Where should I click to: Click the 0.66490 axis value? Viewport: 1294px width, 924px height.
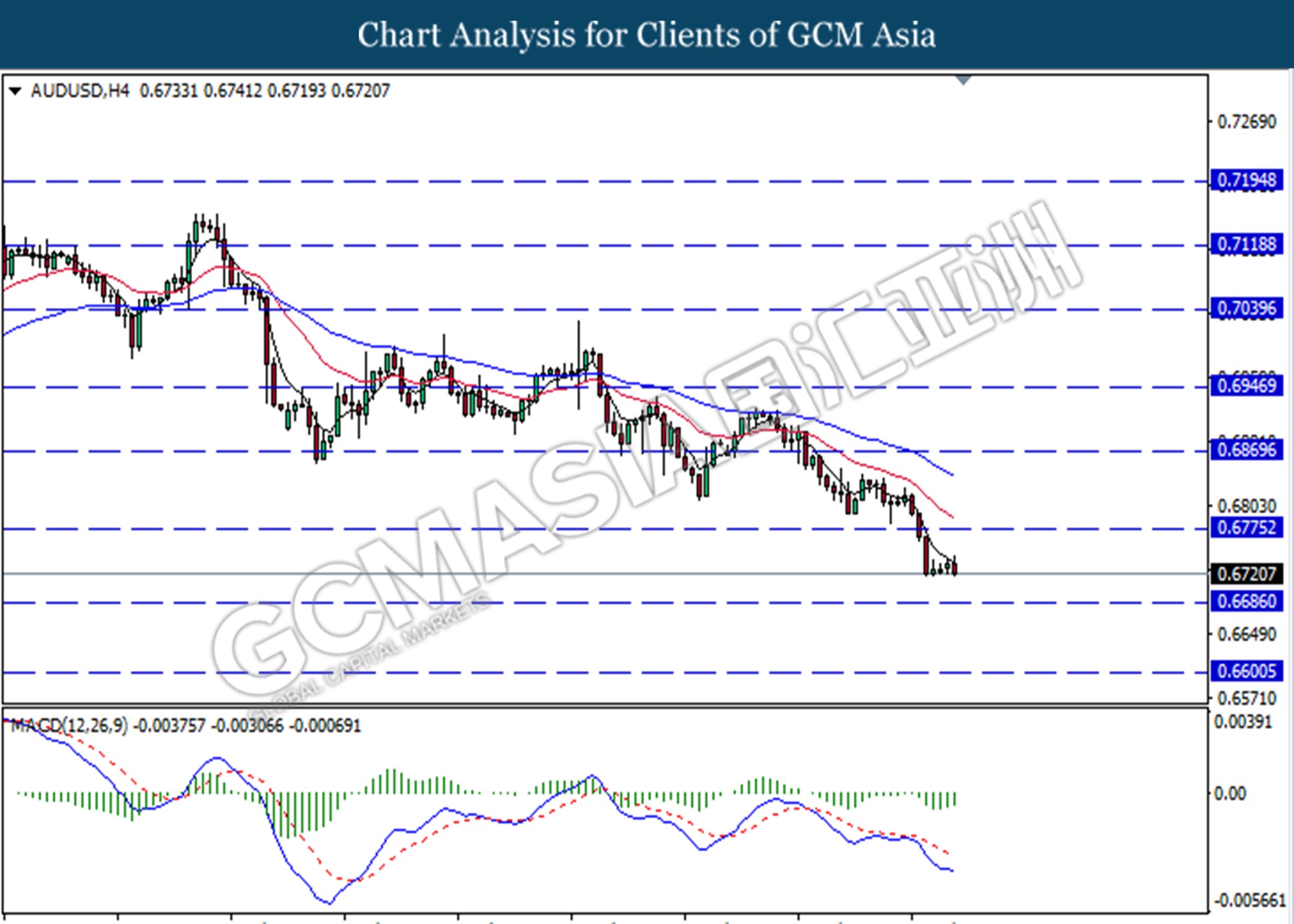(1247, 634)
